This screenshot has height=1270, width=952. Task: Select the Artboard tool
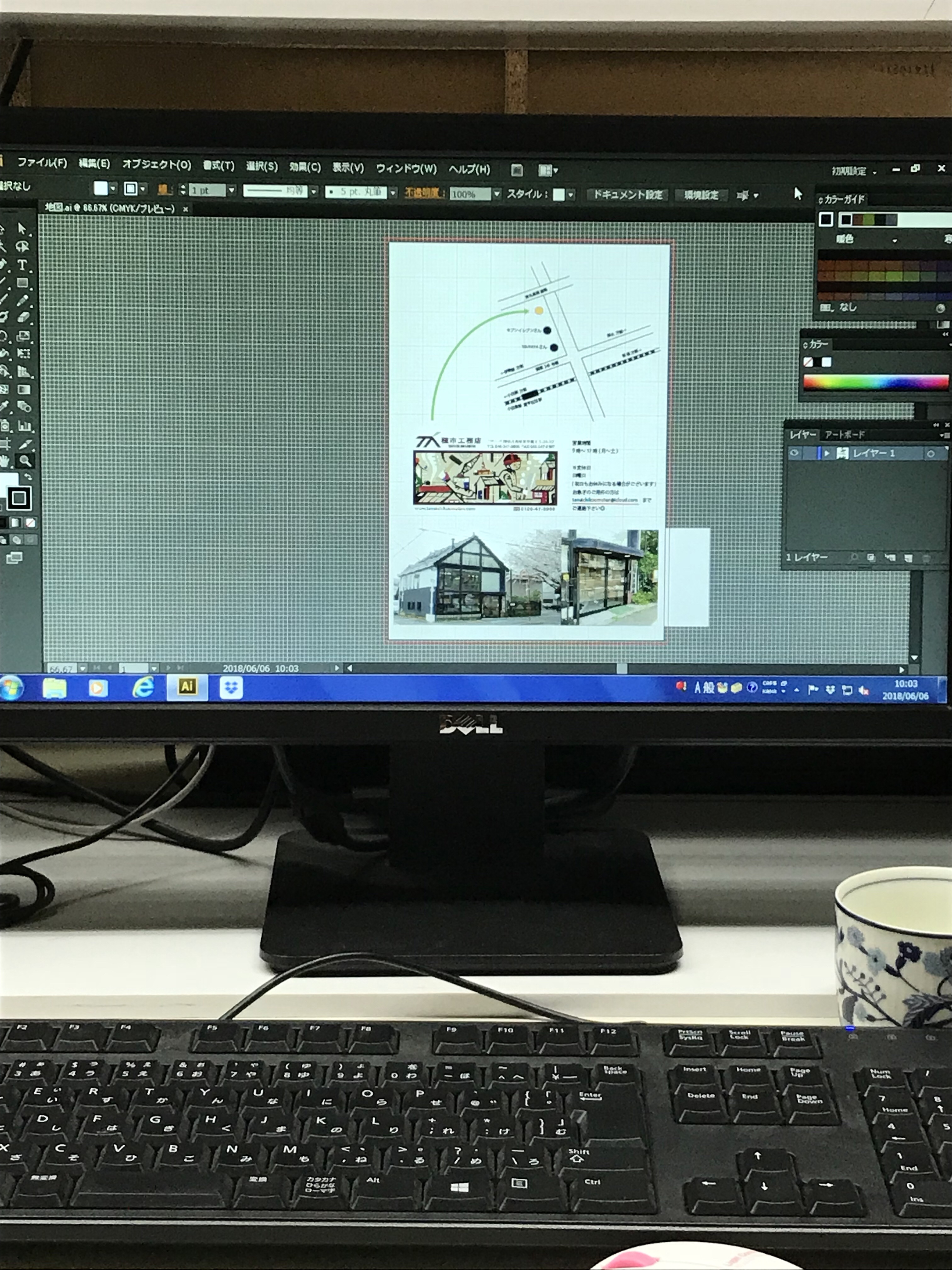[5, 443]
